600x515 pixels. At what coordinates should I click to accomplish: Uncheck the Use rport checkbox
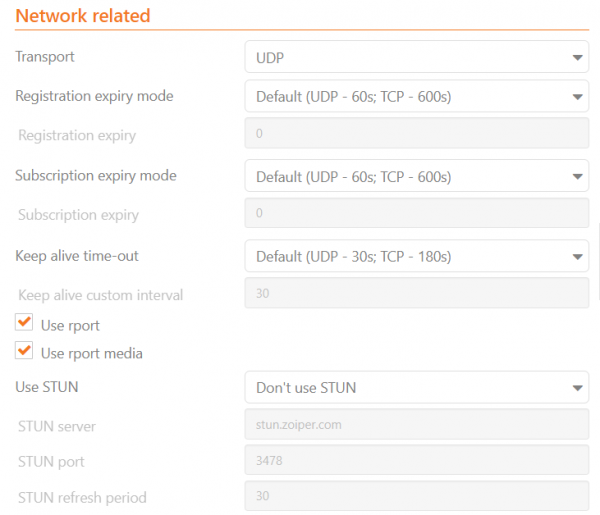pos(24,324)
